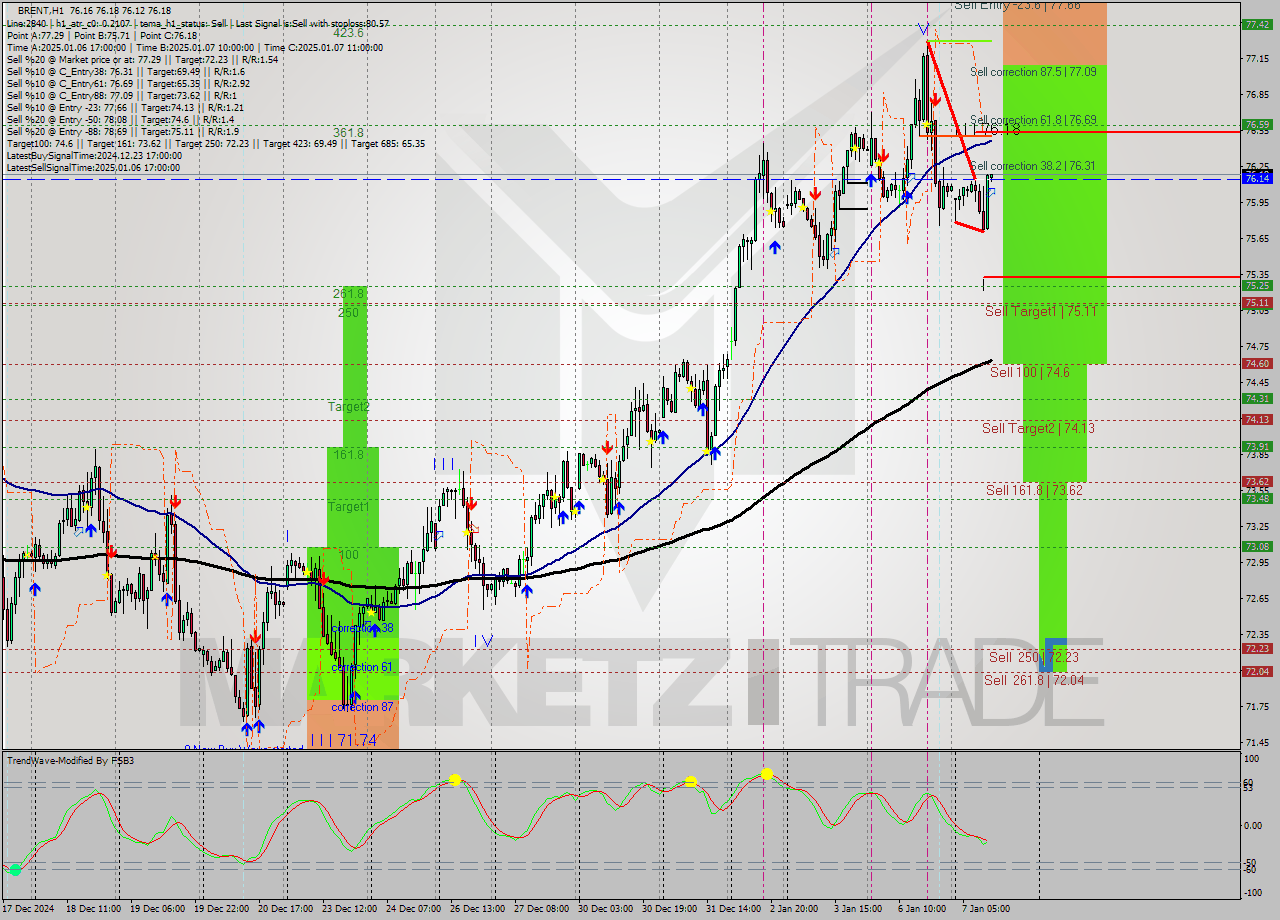Image resolution: width=1280 pixels, height=920 pixels.
Task: Select the red 72.04 price tag
Action: point(1257,671)
